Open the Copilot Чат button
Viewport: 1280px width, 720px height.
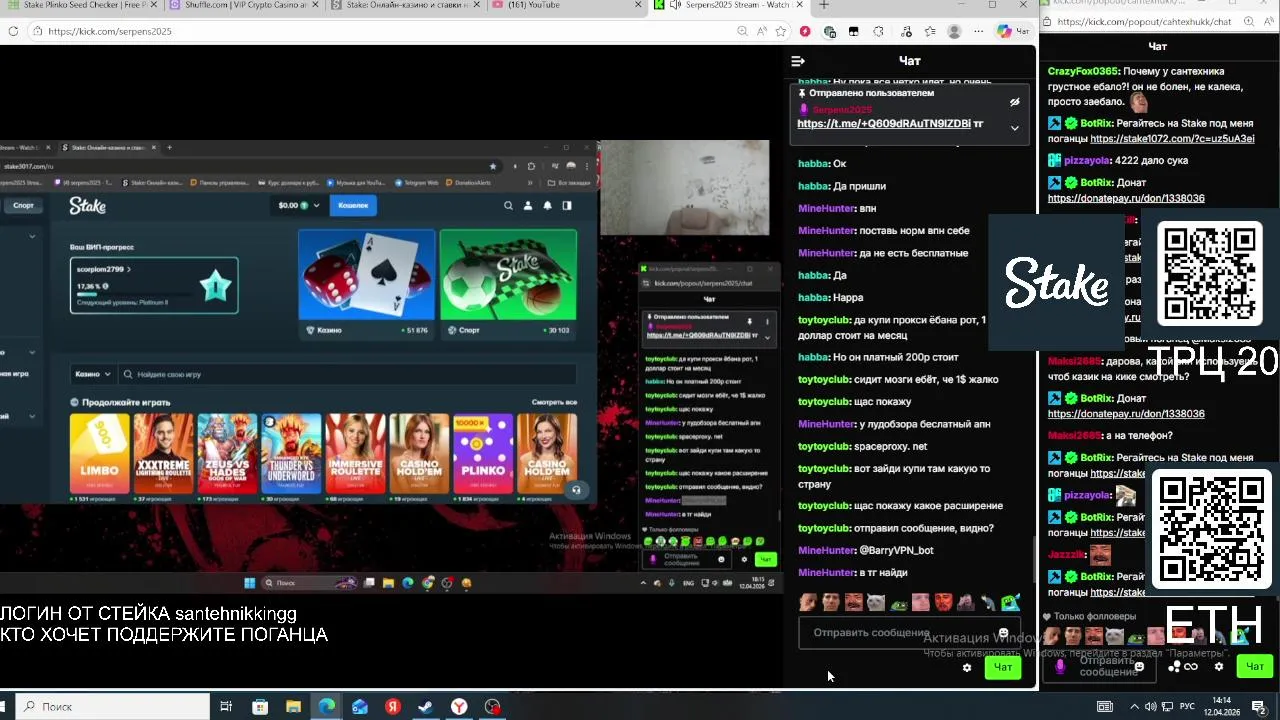coord(1013,31)
